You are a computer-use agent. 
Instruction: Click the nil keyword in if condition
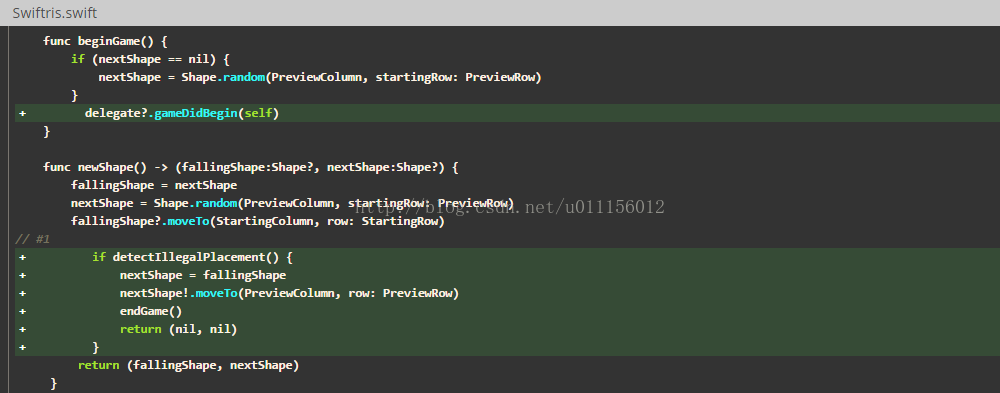point(198,59)
